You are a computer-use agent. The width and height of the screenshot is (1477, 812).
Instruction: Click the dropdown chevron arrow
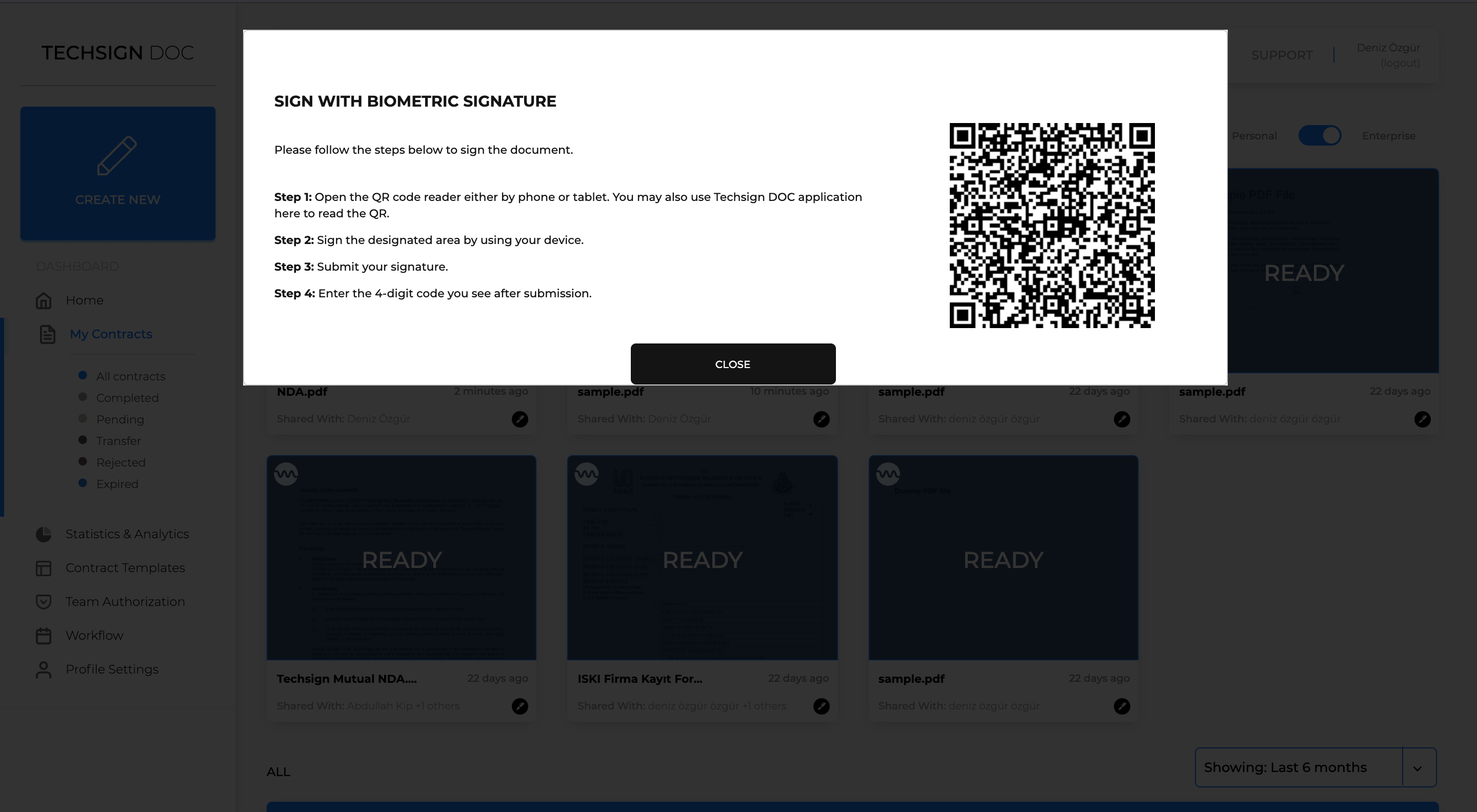1418,768
